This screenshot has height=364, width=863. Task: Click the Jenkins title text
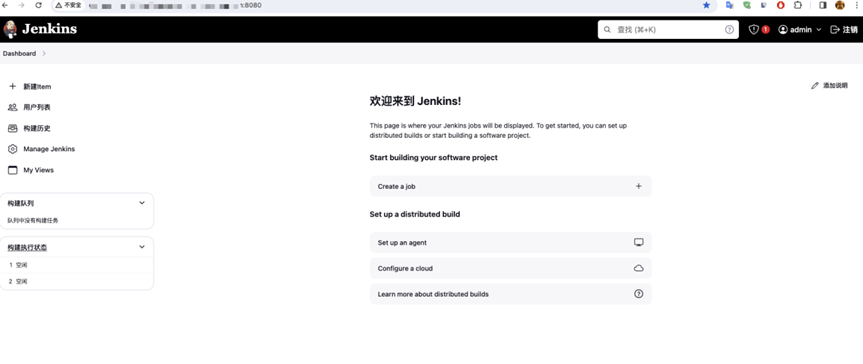pyautogui.click(x=50, y=29)
